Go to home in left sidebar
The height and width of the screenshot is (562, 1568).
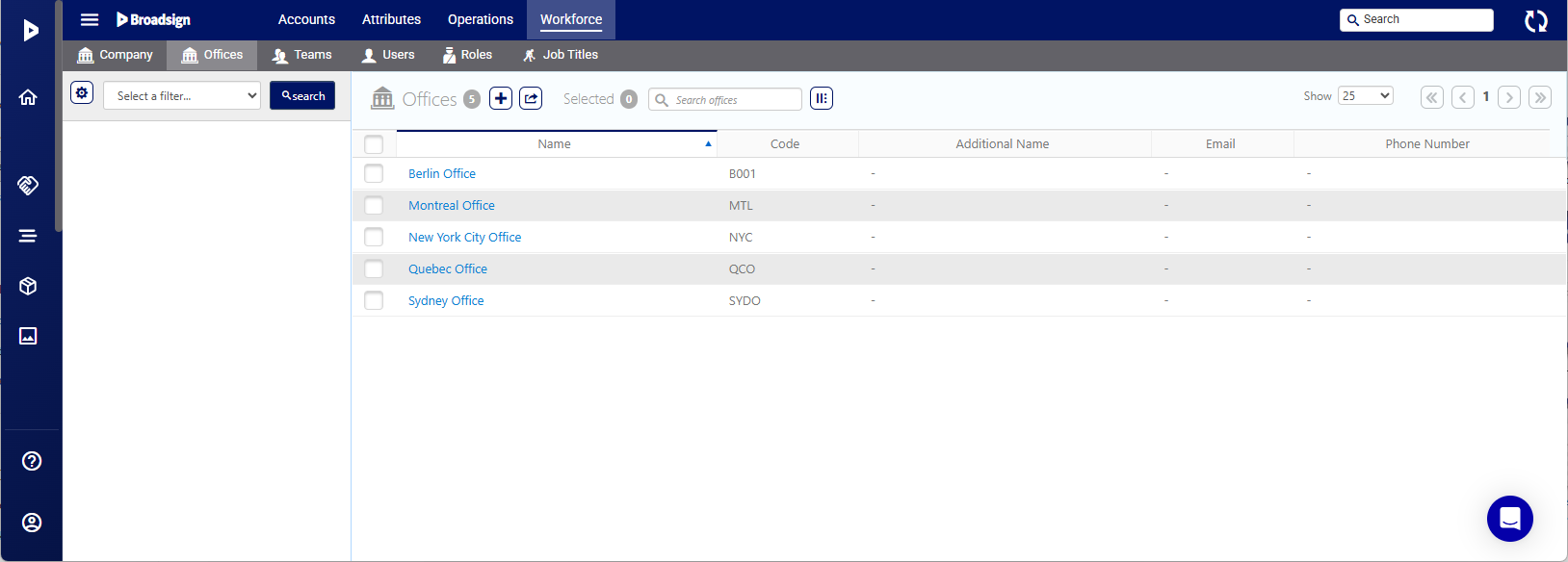29,97
